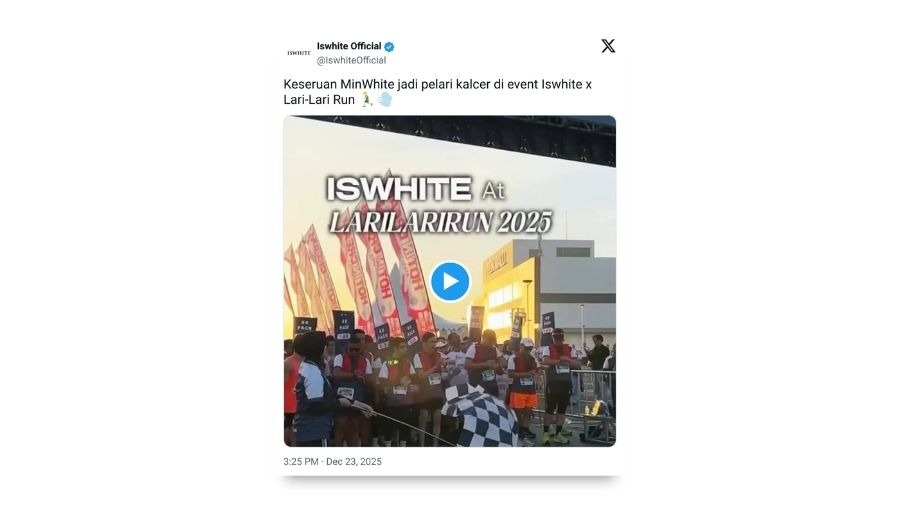Click the checkered flag in video

coord(481,414)
